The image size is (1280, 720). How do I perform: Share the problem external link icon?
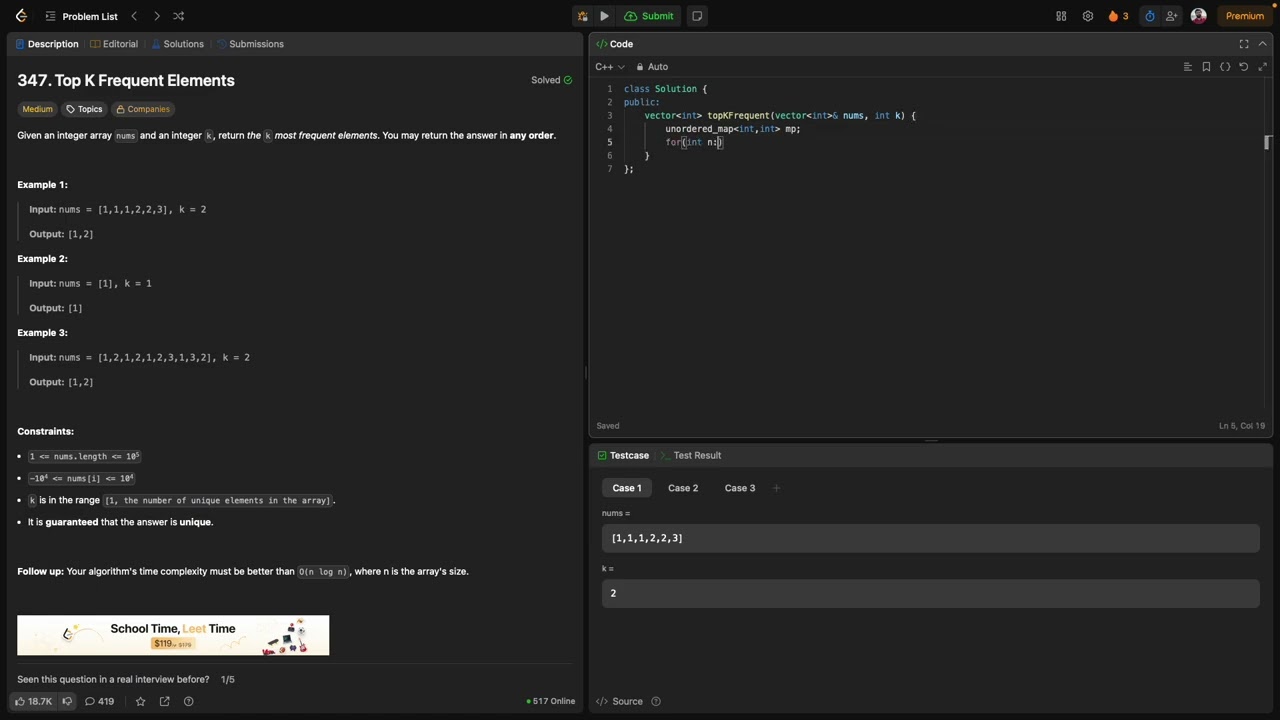164,701
